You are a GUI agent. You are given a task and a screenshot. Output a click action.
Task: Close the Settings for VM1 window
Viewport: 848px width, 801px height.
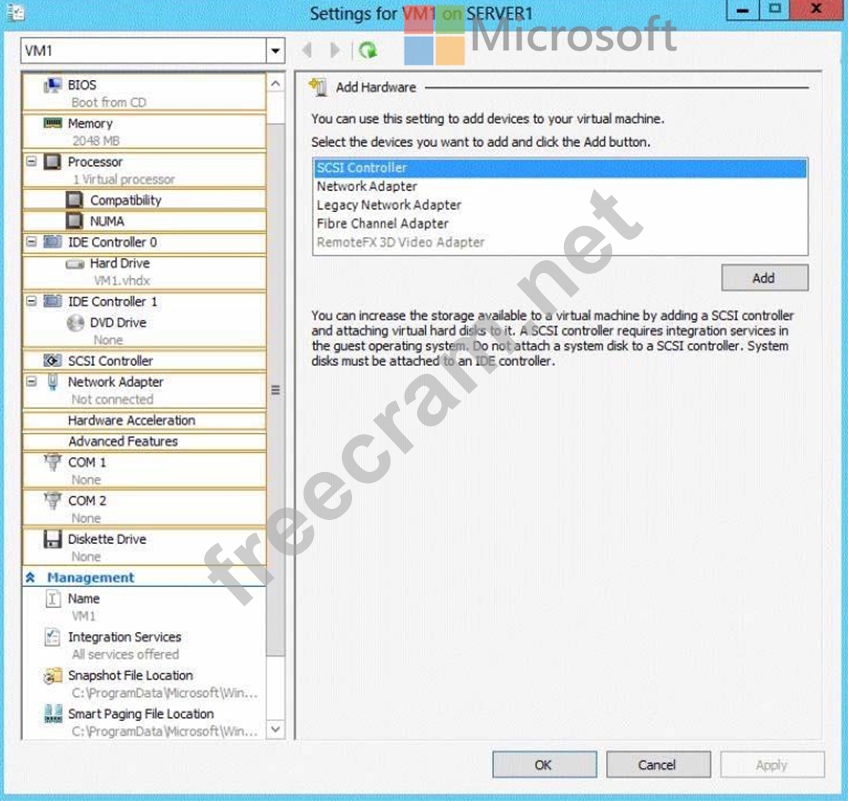pos(817,10)
